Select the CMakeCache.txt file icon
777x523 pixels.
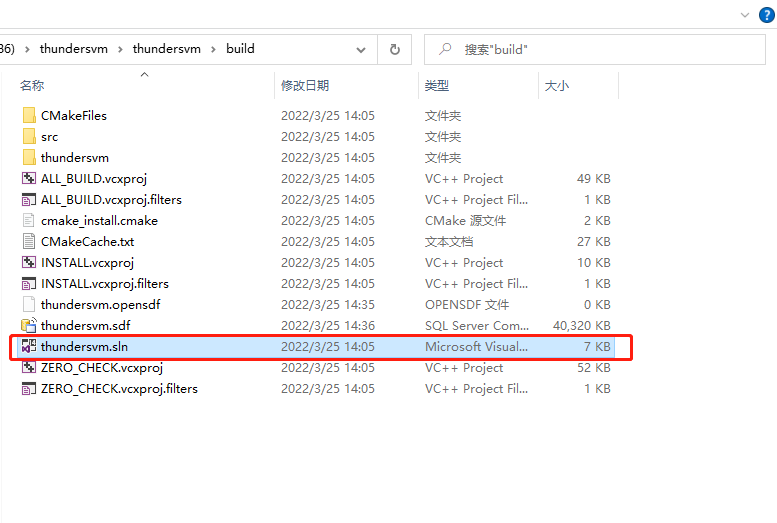tap(29, 241)
